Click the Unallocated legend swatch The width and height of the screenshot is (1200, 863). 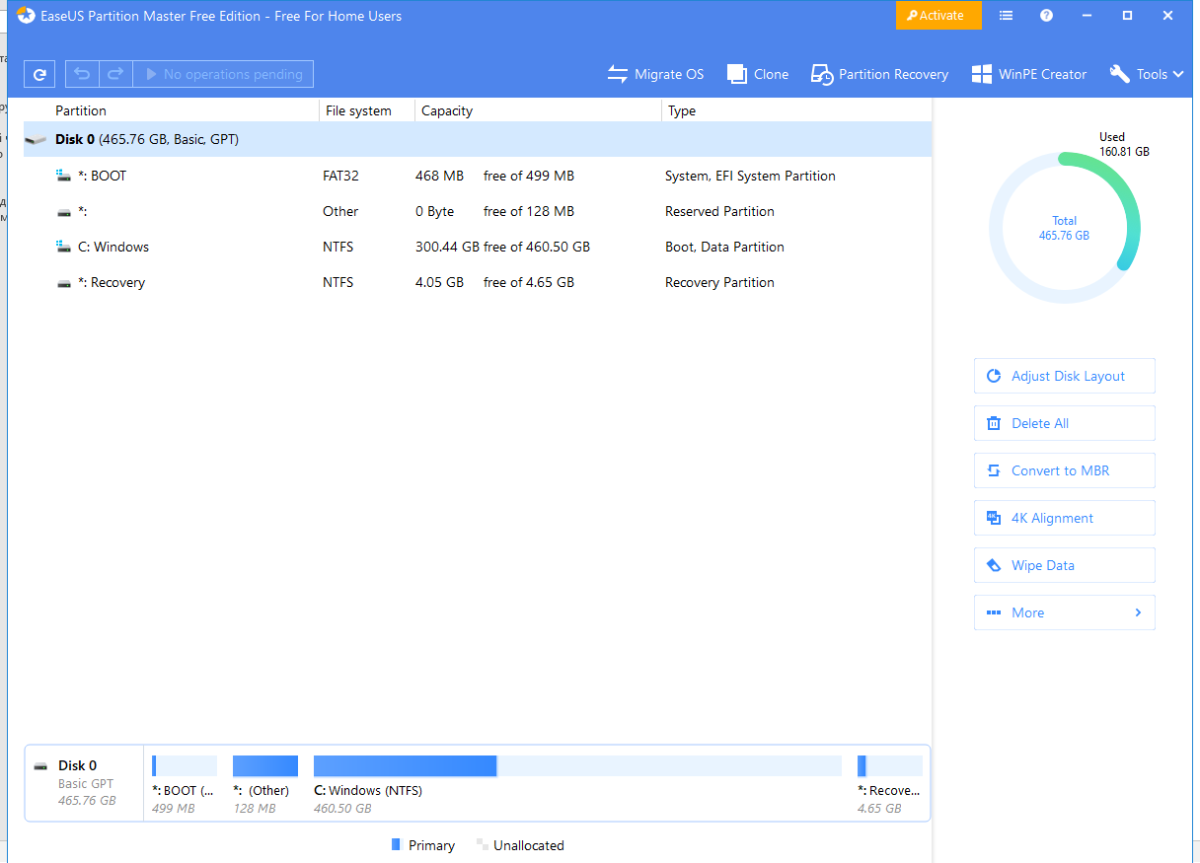482,845
